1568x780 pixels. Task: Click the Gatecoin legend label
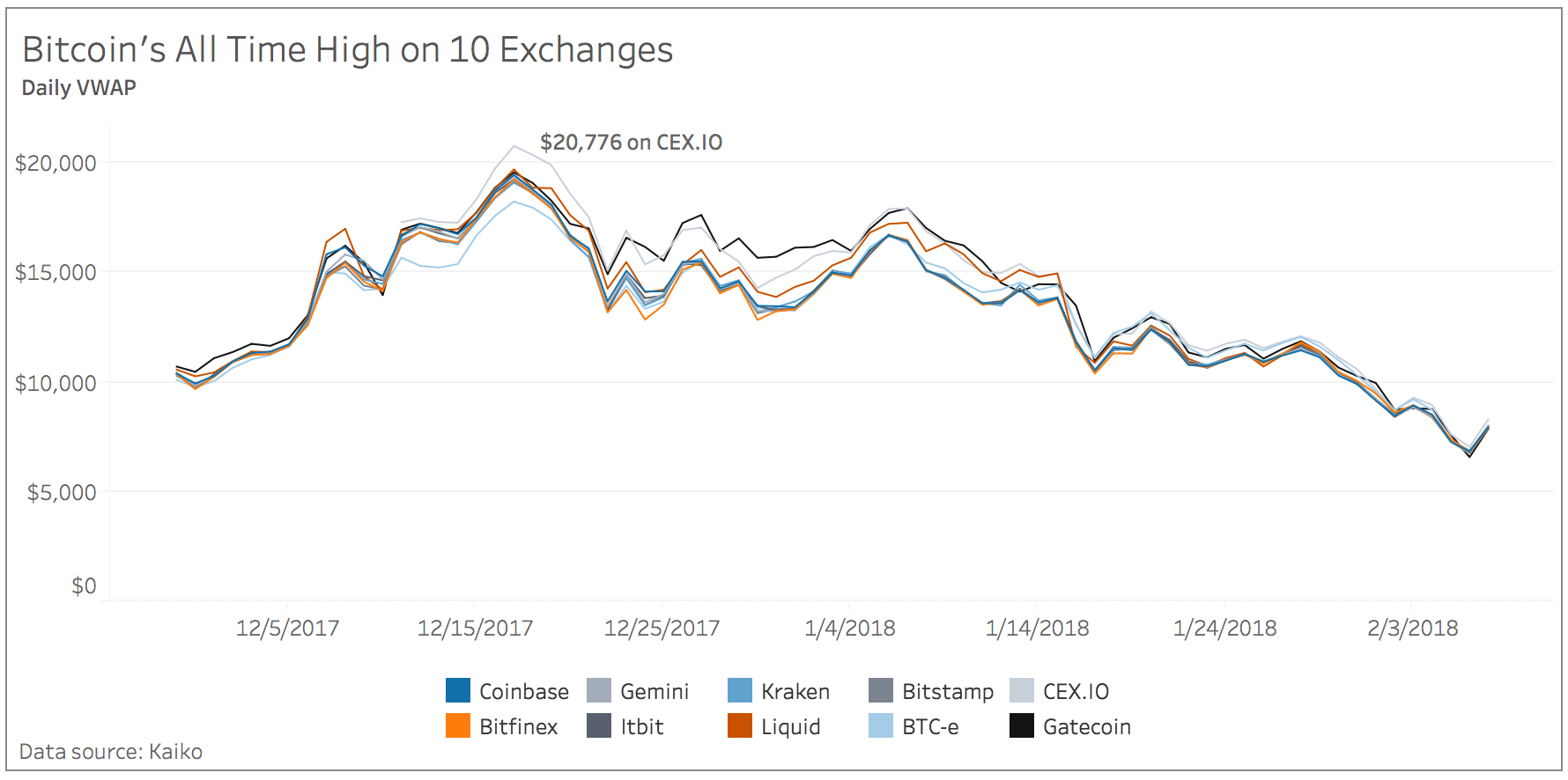click(1087, 727)
